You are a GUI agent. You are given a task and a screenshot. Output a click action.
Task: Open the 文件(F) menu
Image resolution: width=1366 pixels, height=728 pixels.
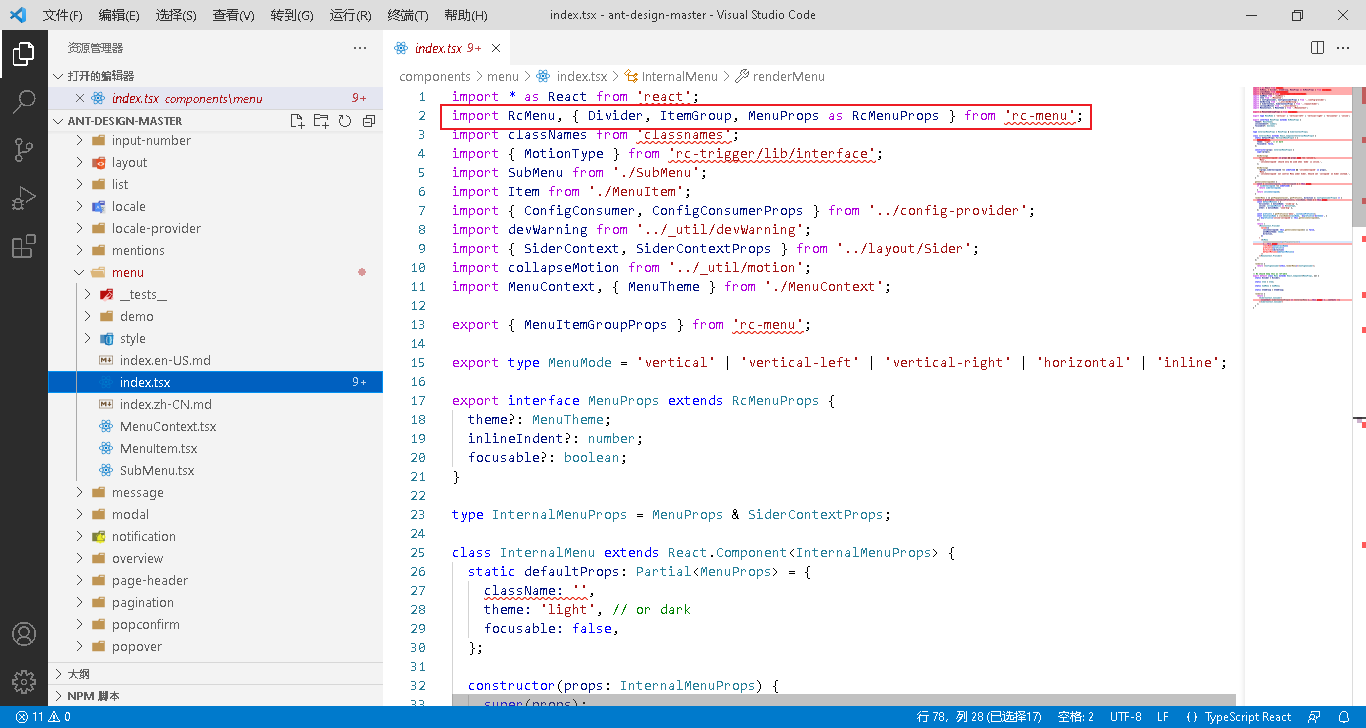click(63, 15)
